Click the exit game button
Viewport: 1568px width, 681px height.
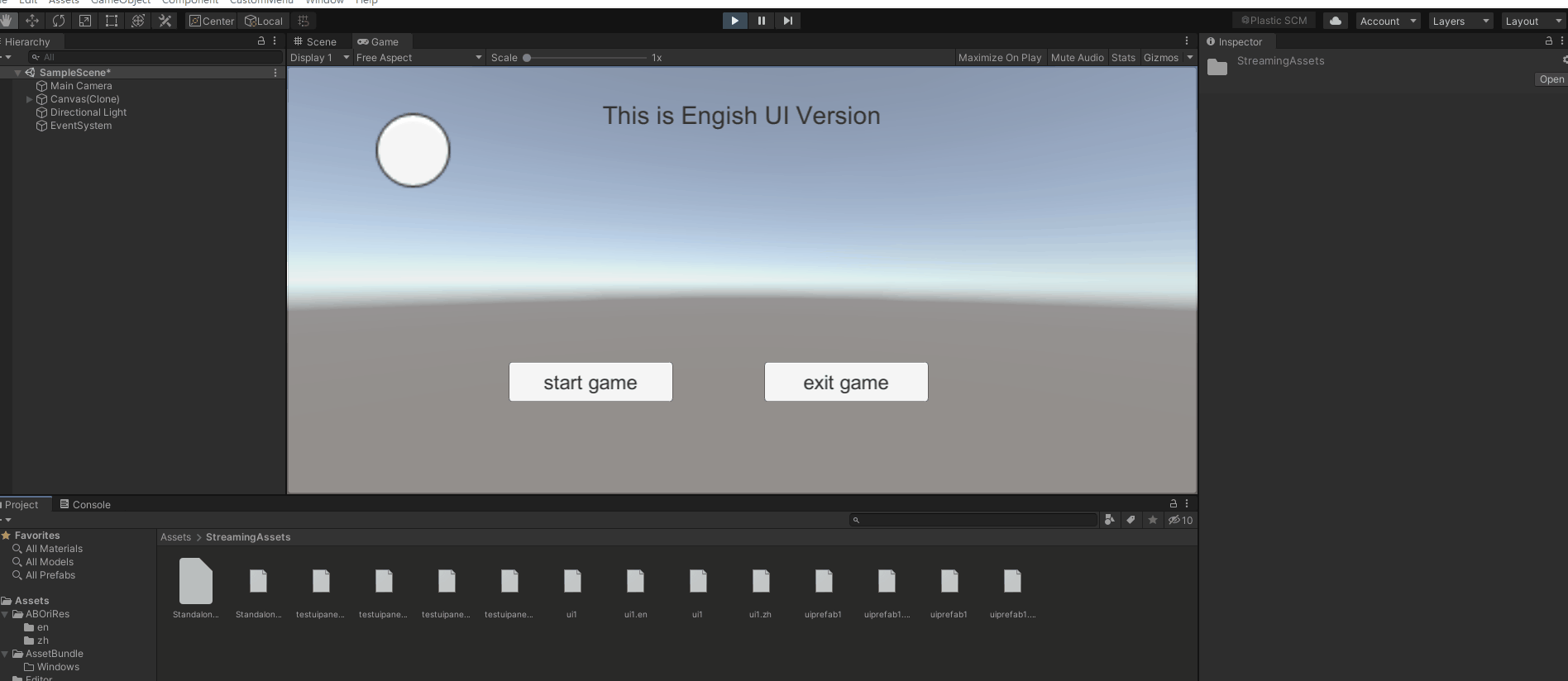[x=846, y=382]
